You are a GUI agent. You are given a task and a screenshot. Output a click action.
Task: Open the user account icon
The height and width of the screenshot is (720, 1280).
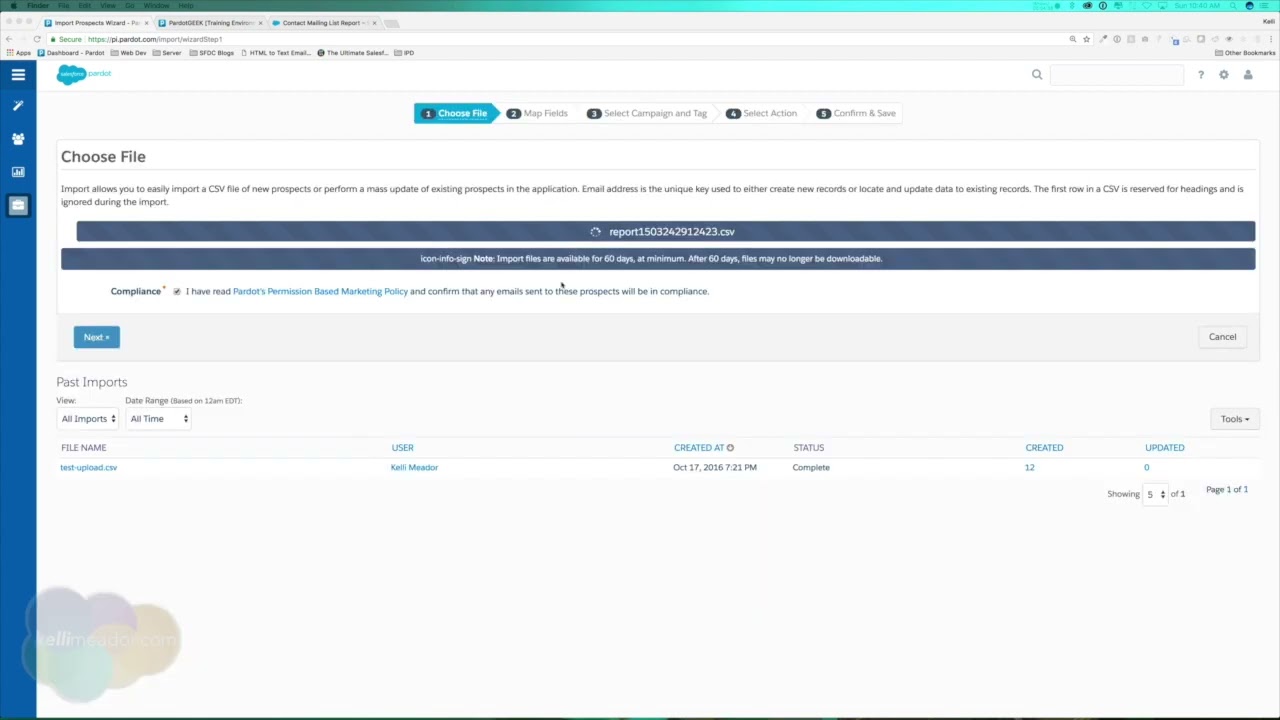point(1248,75)
